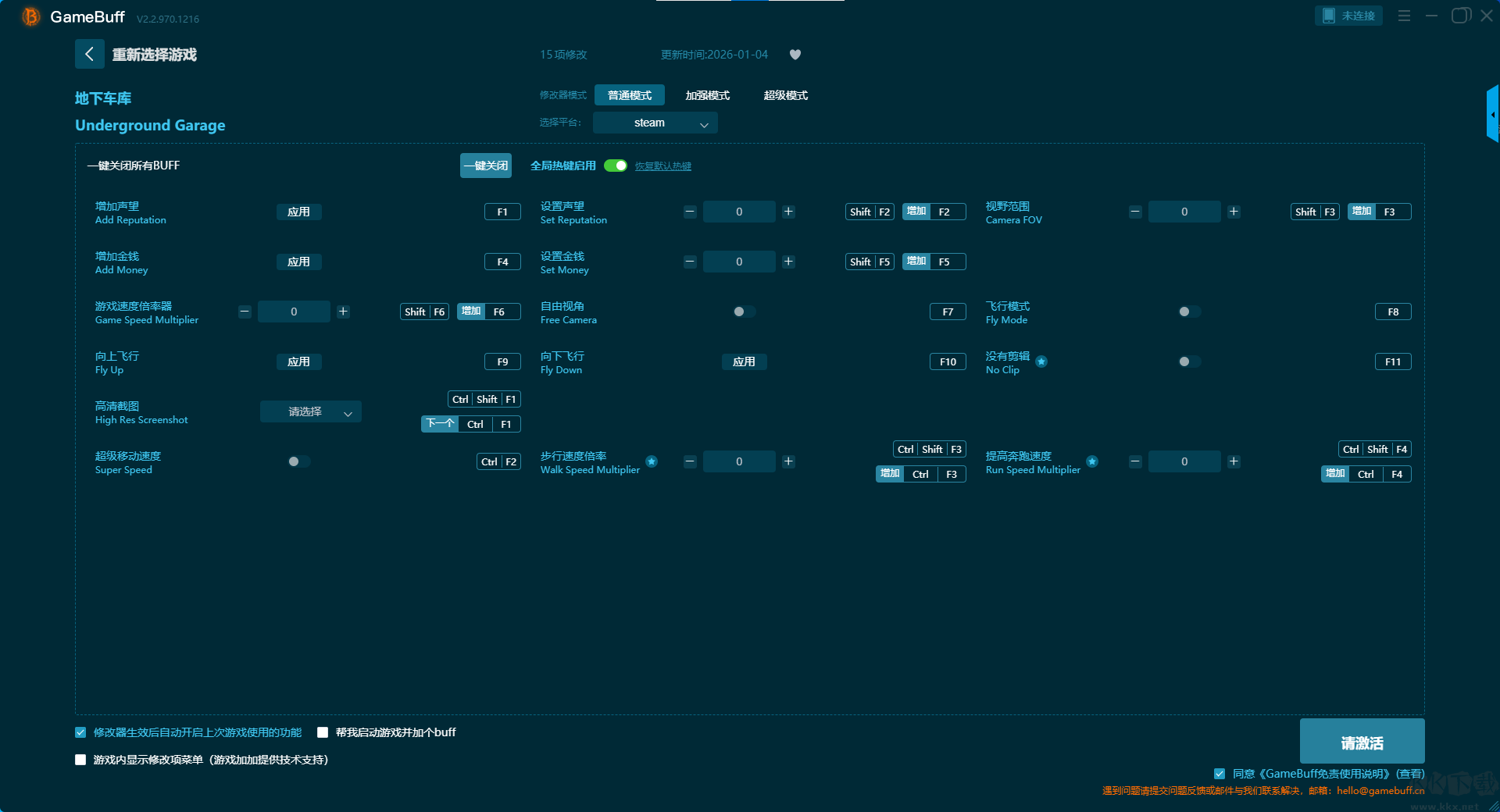Screen dimensions: 1500x812
Task: Check the in-game cheat menu display checkbox
Action: tap(80, 760)
